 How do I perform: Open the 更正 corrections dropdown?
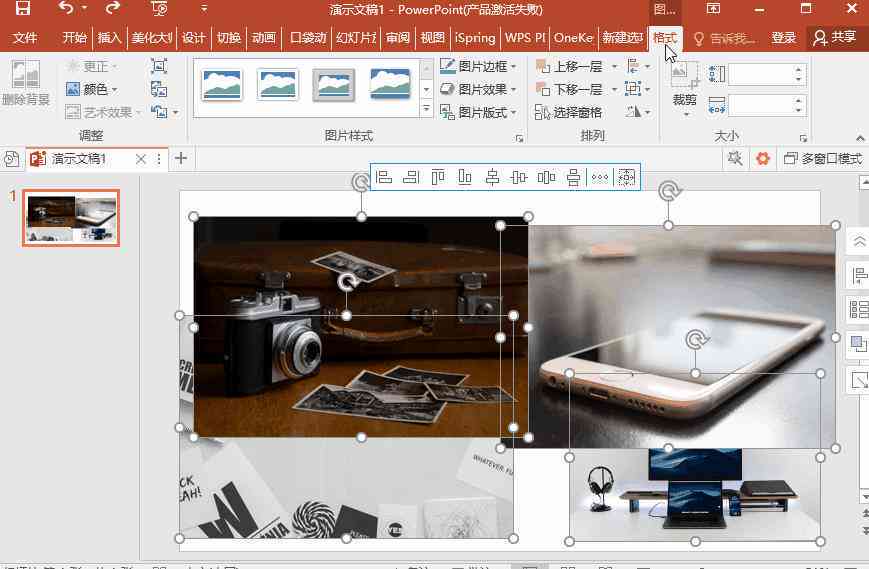[x=91, y=66]
